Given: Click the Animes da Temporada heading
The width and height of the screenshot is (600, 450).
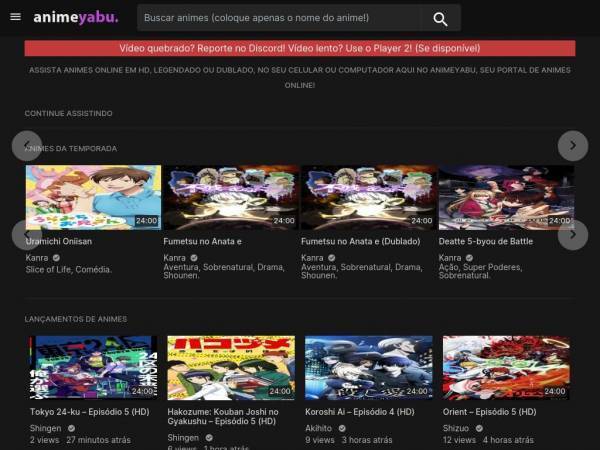Looking at the screenshot, I should coord(71,148).
